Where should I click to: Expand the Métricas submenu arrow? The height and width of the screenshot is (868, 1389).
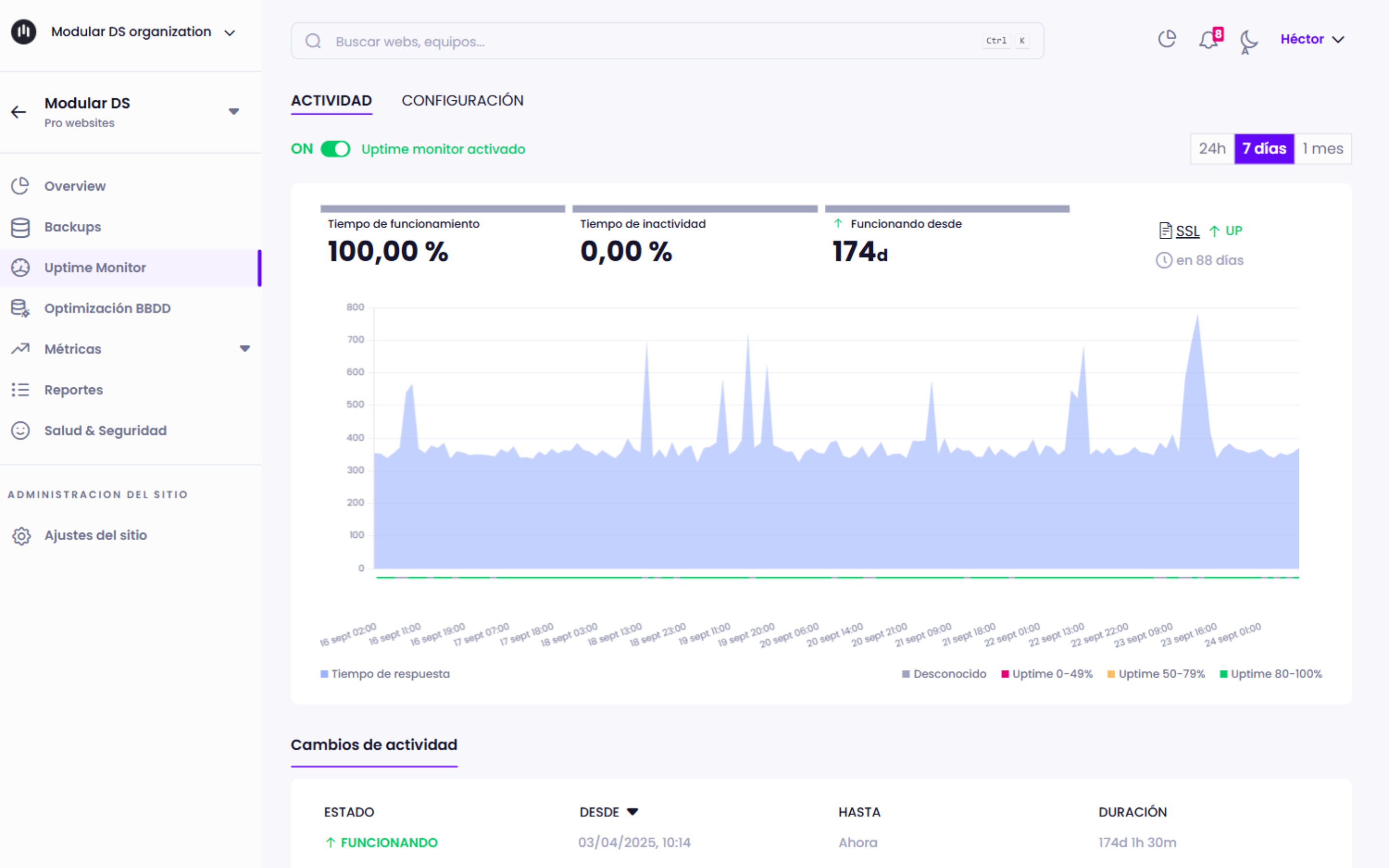tap(245, 349)
